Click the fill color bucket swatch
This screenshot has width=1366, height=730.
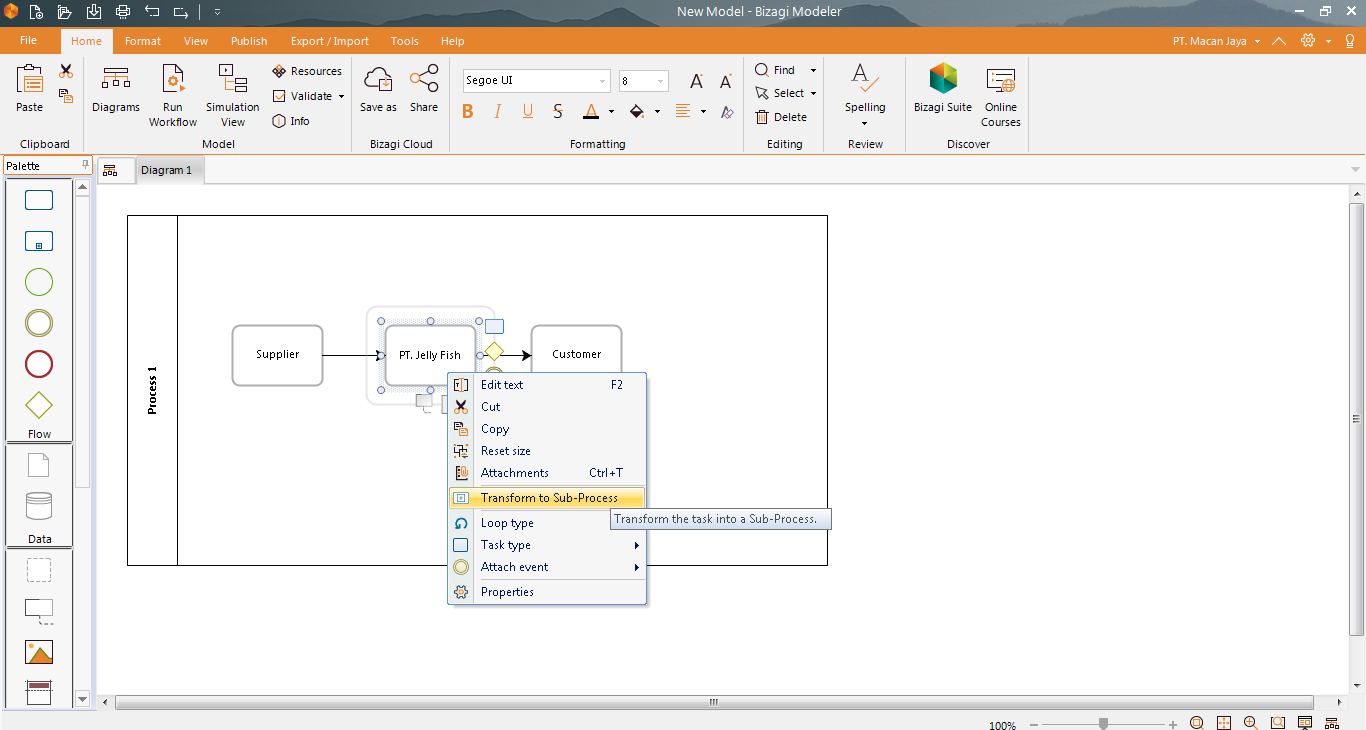[x=637, y=112]
